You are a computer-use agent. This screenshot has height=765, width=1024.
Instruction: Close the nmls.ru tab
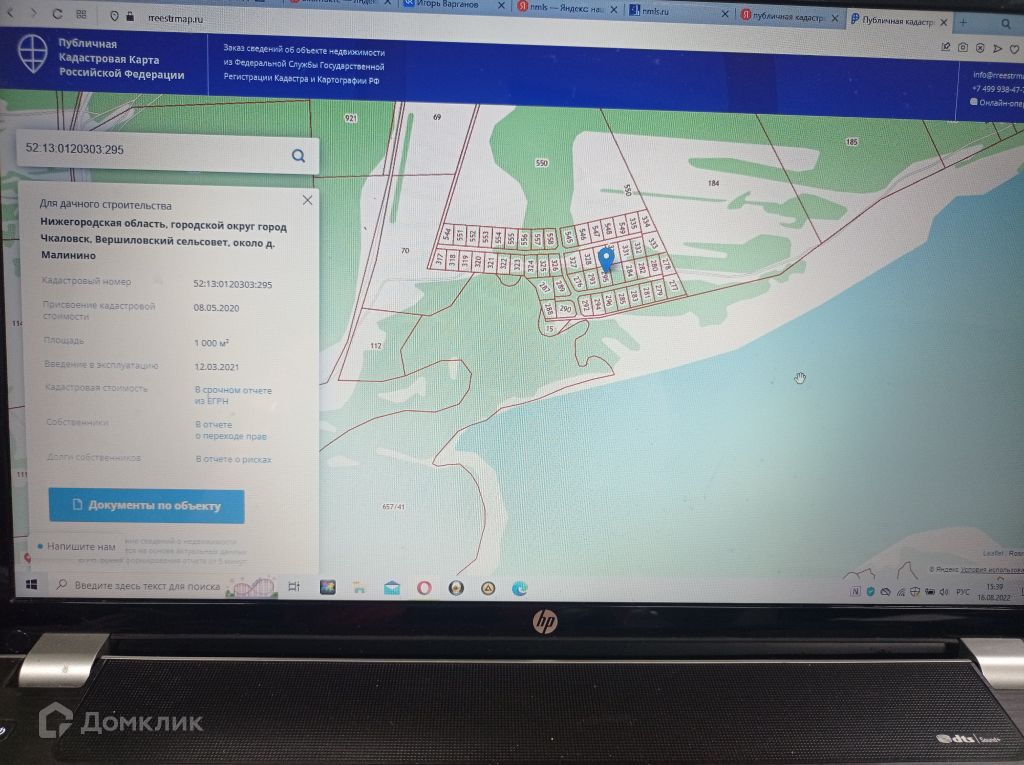(x=725, y=14)
